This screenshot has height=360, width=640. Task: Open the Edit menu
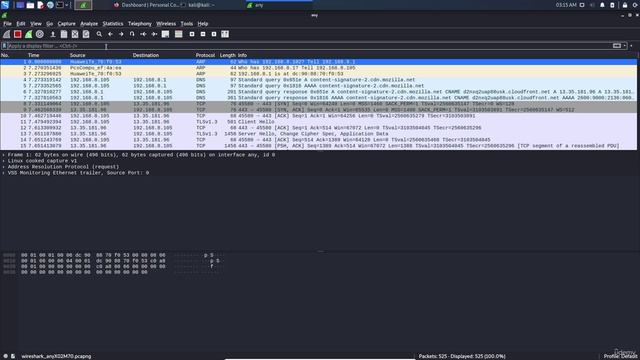(21, 24)
